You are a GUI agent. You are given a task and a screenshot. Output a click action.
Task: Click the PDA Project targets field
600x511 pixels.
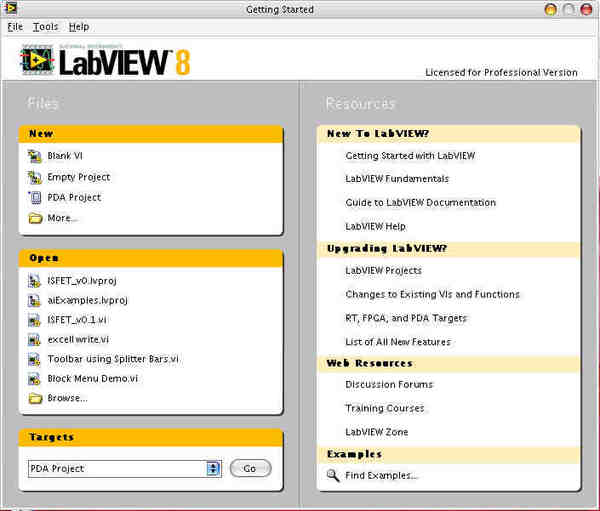click(124, 469)
